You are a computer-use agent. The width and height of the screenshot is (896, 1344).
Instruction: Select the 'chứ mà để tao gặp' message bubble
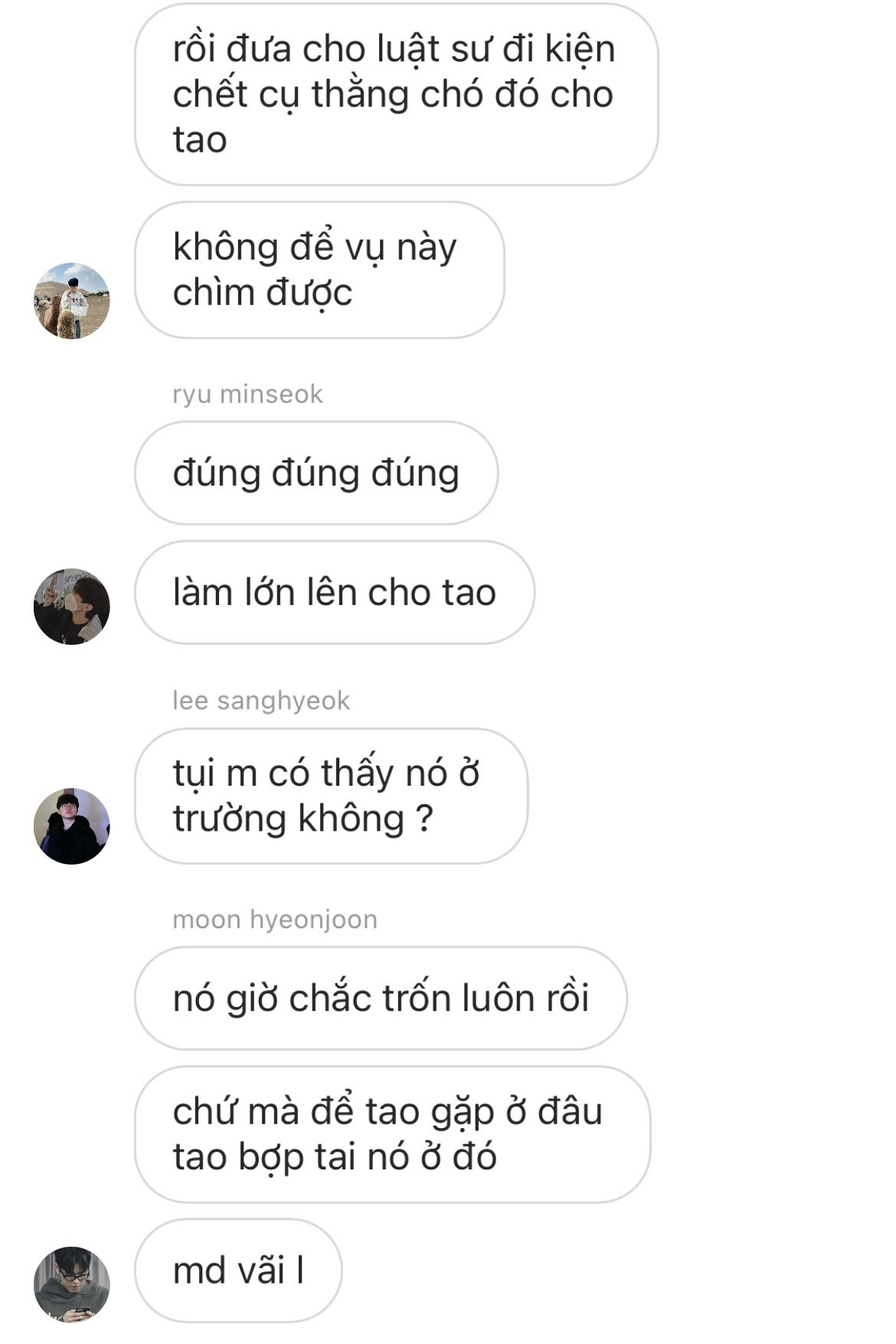393,1134
